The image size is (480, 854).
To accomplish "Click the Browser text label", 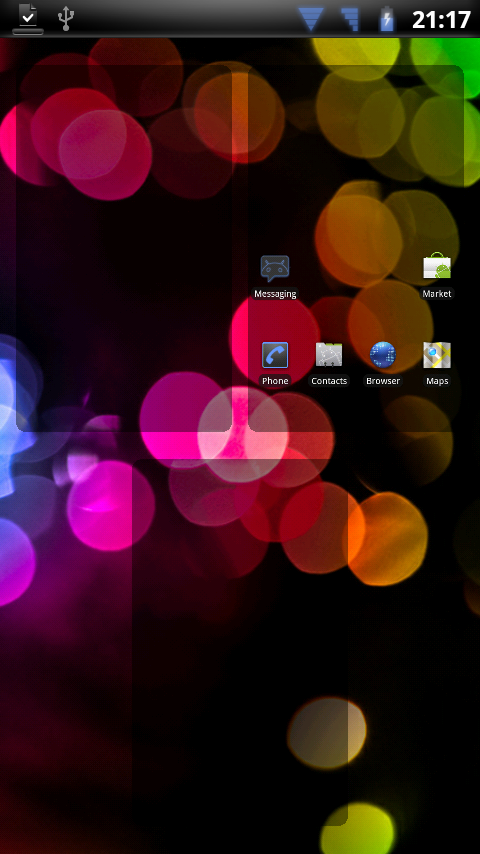I will [383, 381].
